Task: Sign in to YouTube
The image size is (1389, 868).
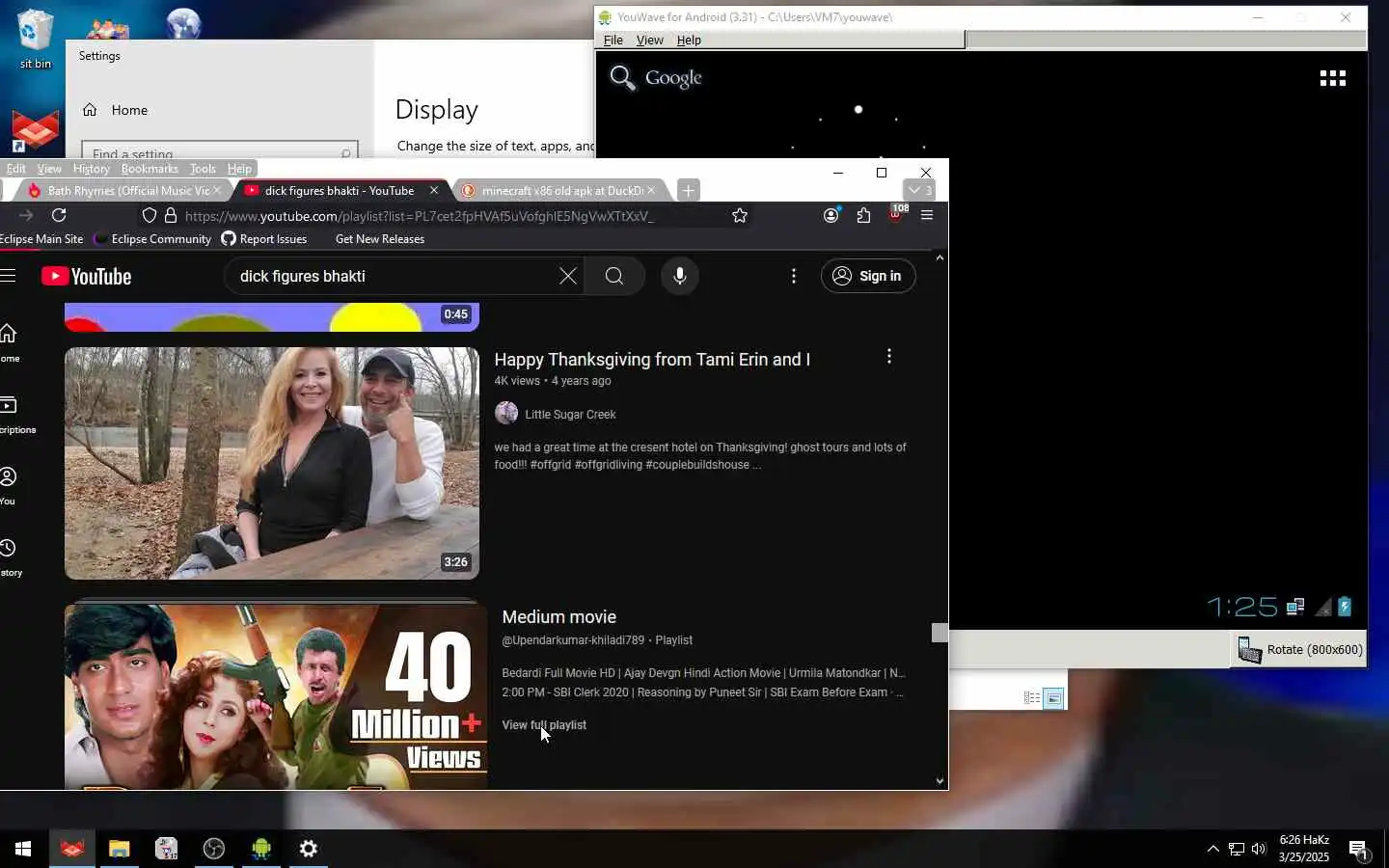Action: (x=868, y=277)
